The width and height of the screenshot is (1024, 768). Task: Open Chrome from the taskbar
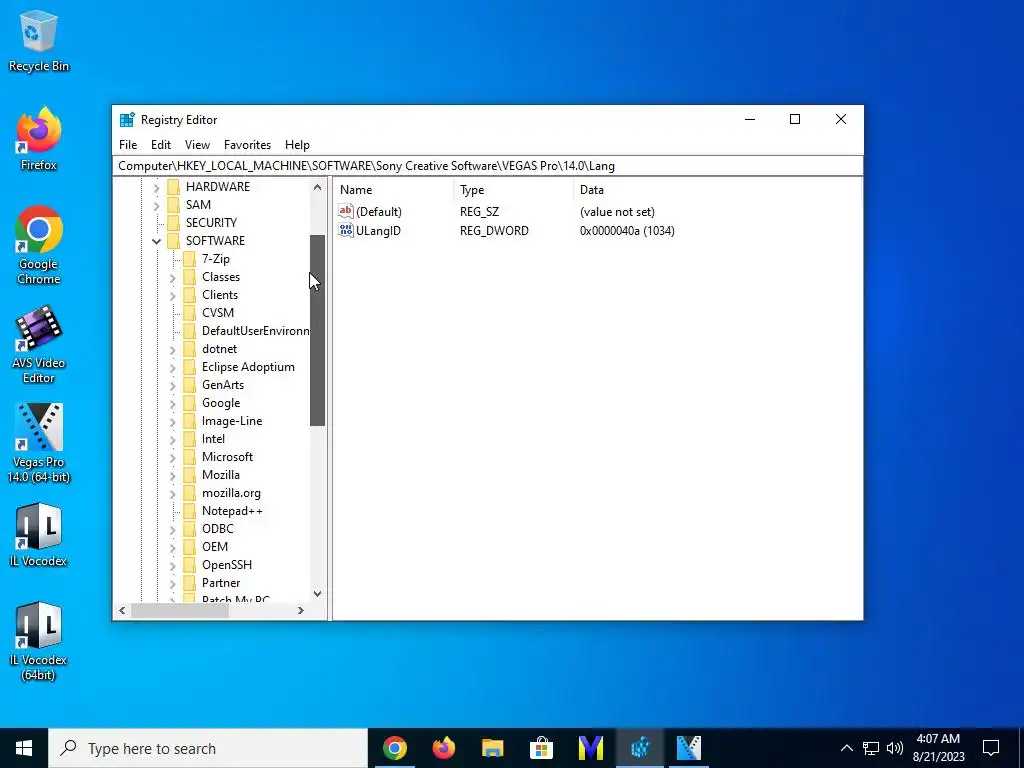[x=394, y=748]
